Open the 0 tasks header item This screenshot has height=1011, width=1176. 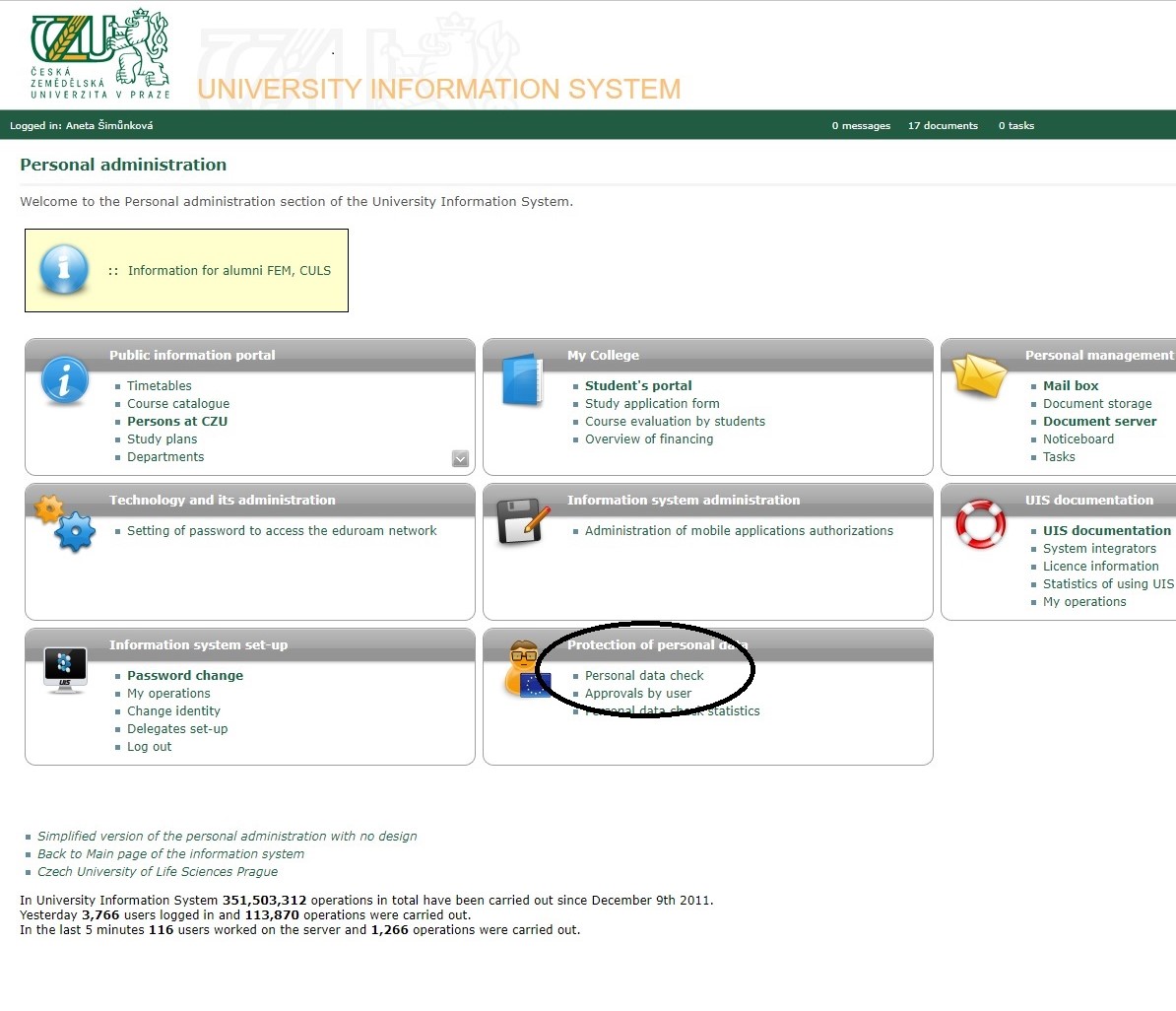1015,126
